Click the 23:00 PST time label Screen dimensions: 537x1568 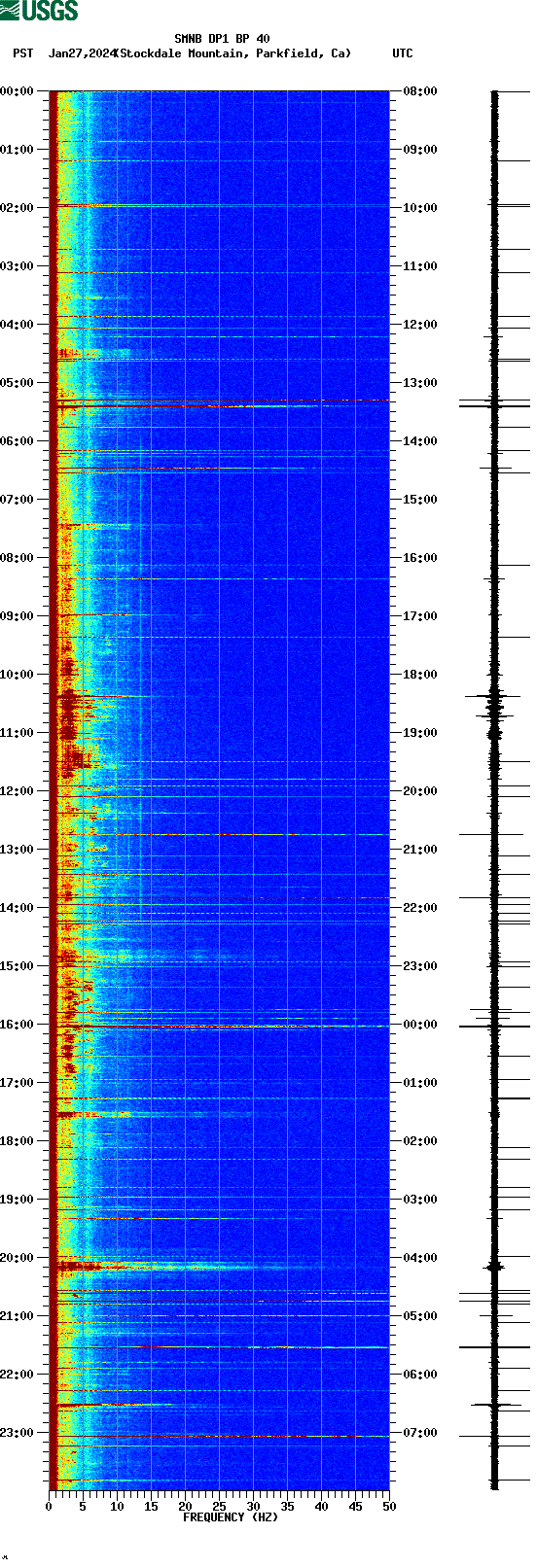[x=17, y=1433]
